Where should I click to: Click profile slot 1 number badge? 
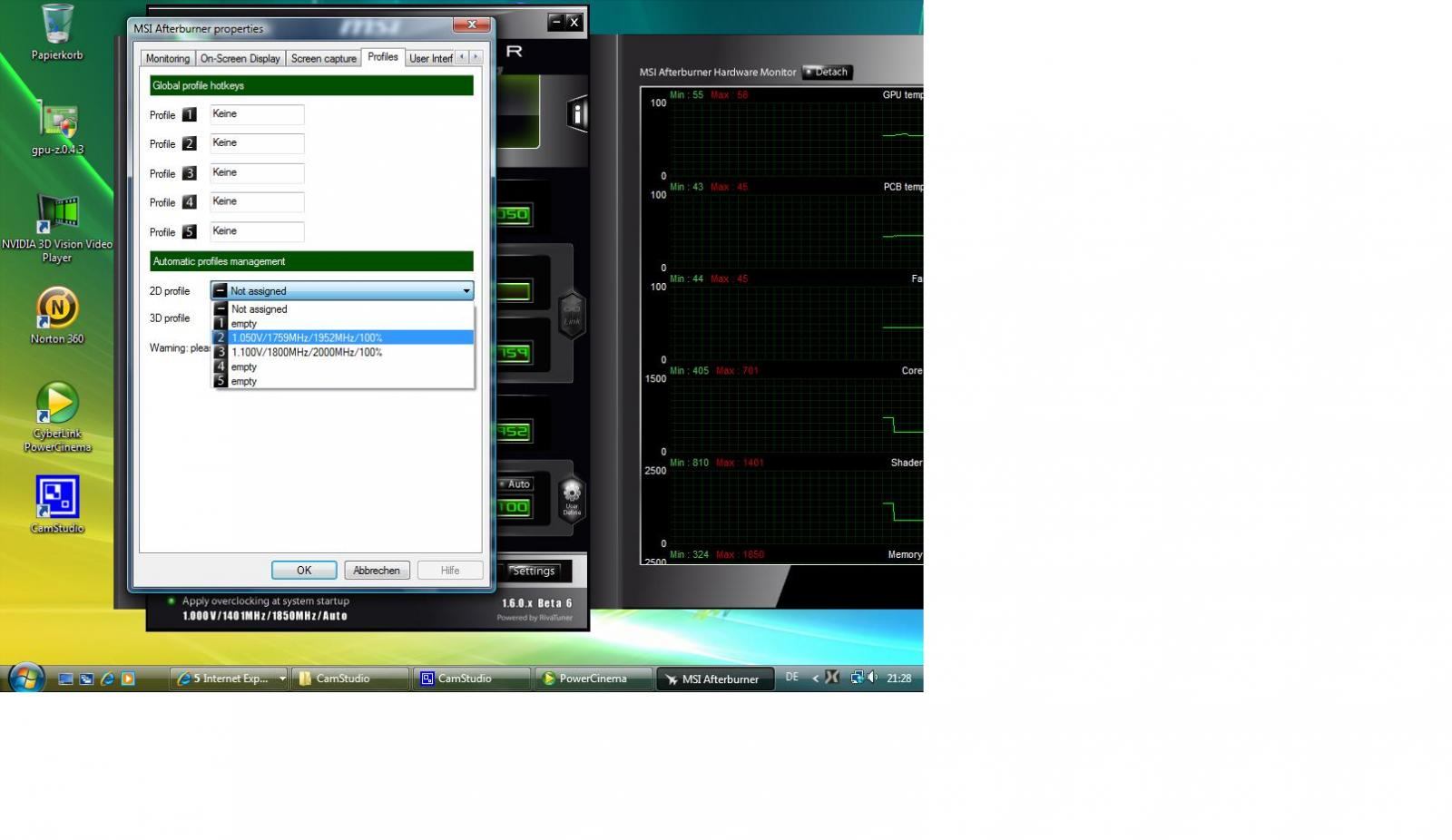(x=189, y=115)
